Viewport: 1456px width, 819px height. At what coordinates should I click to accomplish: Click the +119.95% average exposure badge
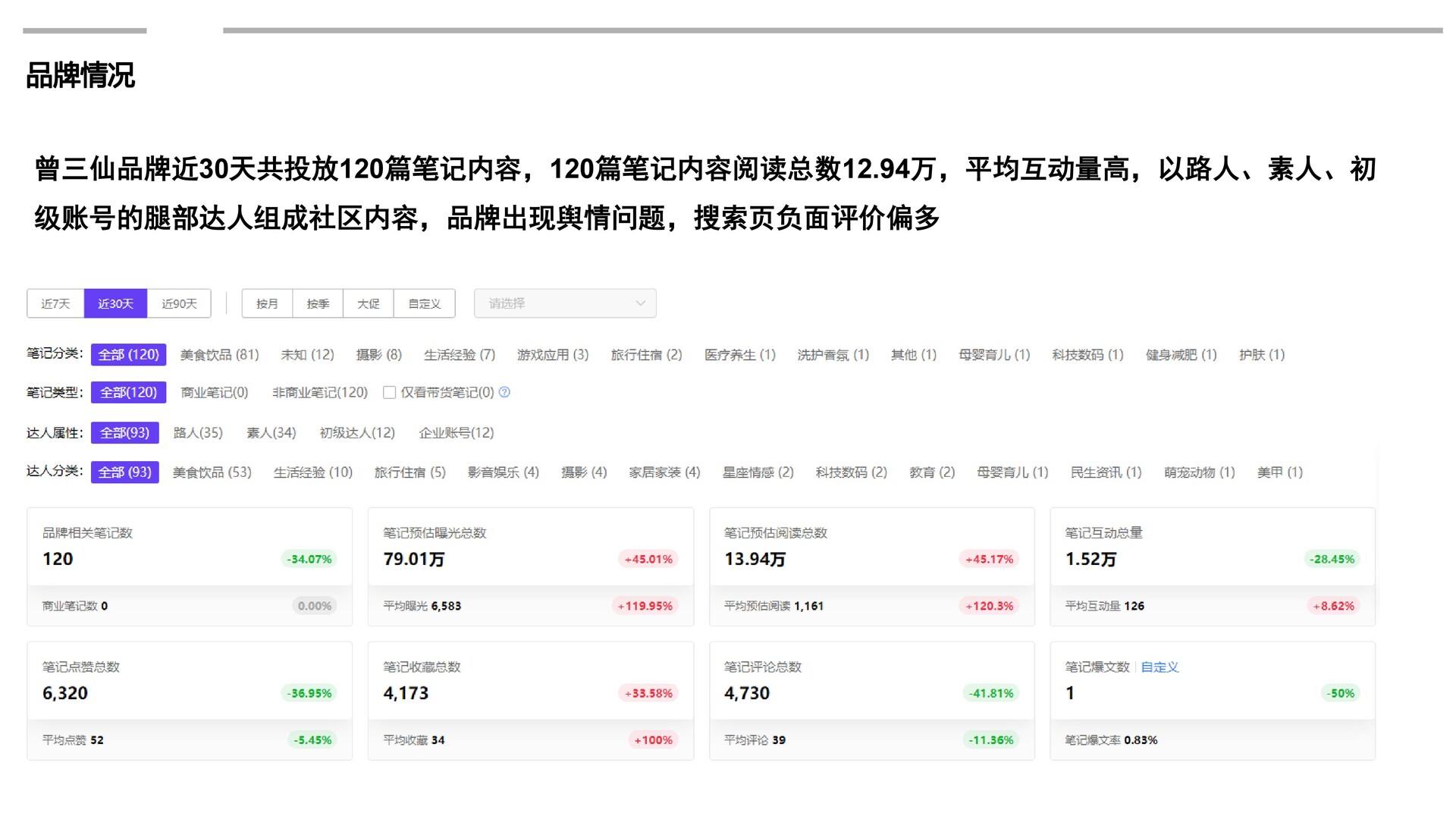point(645,606)
